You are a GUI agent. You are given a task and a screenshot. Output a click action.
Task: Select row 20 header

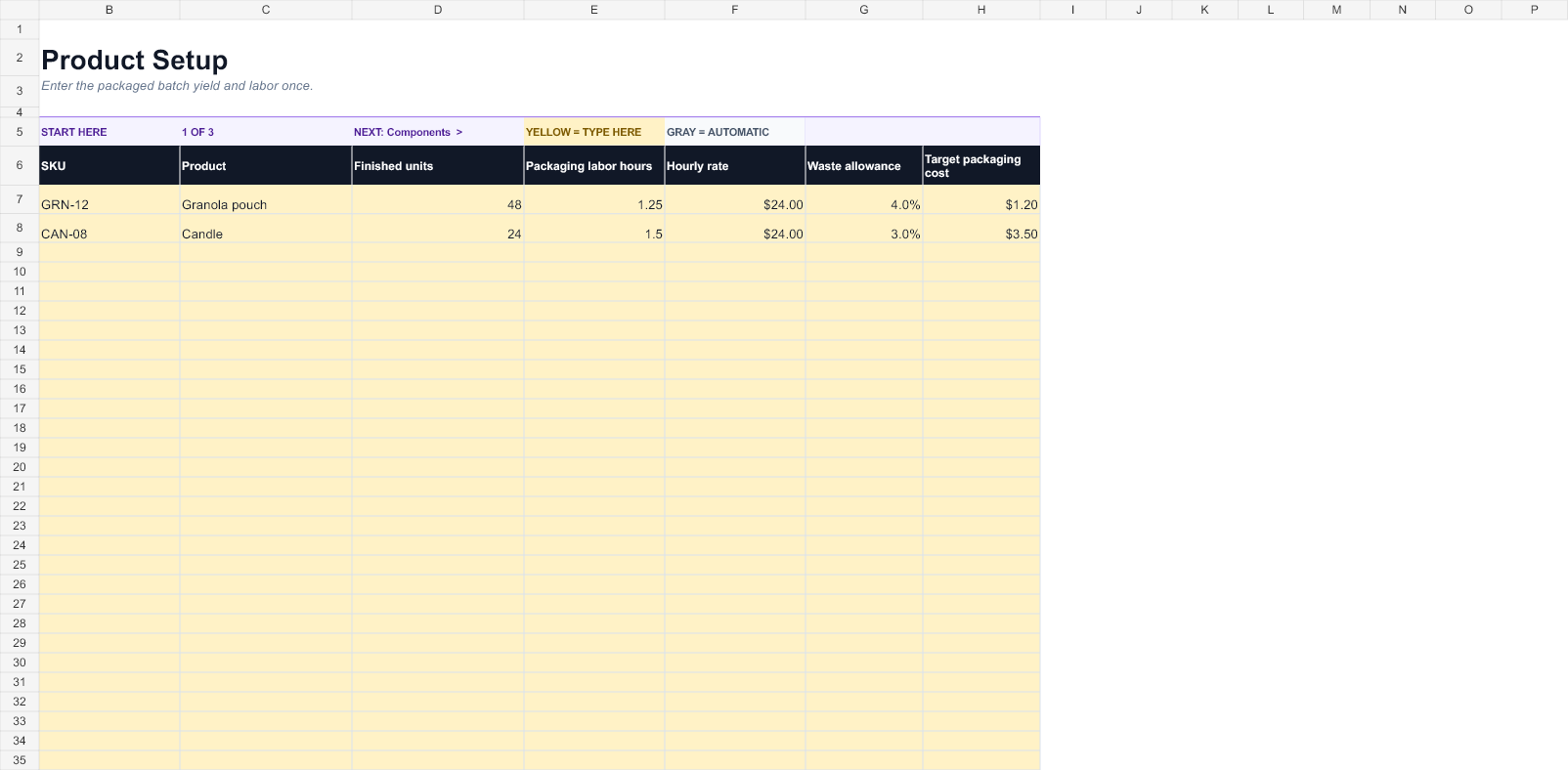click(20, 467)
